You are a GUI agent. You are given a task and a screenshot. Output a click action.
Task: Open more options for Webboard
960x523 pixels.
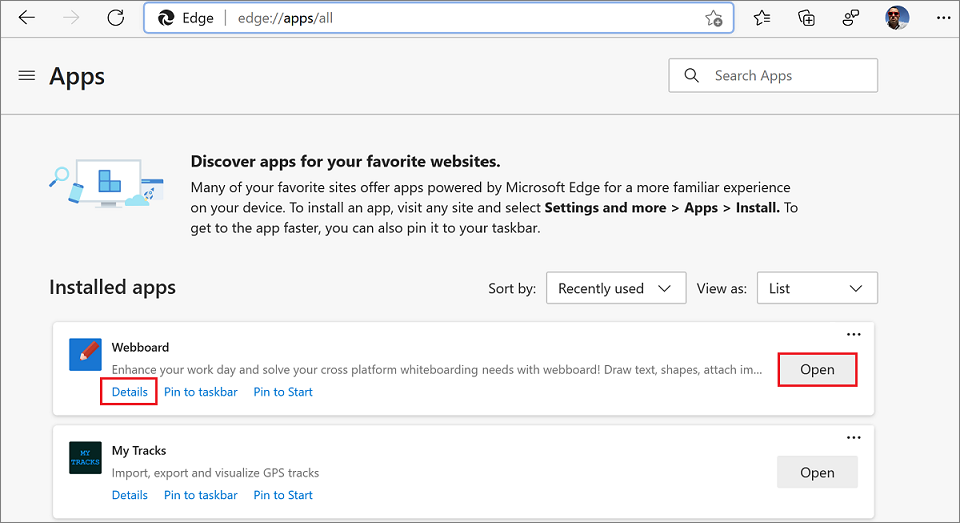point(853,334)
